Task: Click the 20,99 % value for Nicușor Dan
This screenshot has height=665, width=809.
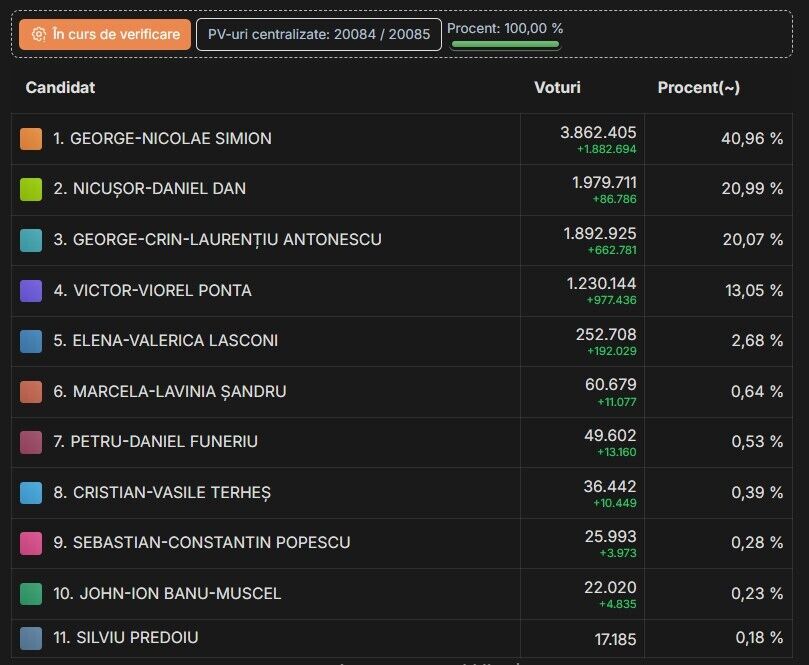Action: coord(752,189)
